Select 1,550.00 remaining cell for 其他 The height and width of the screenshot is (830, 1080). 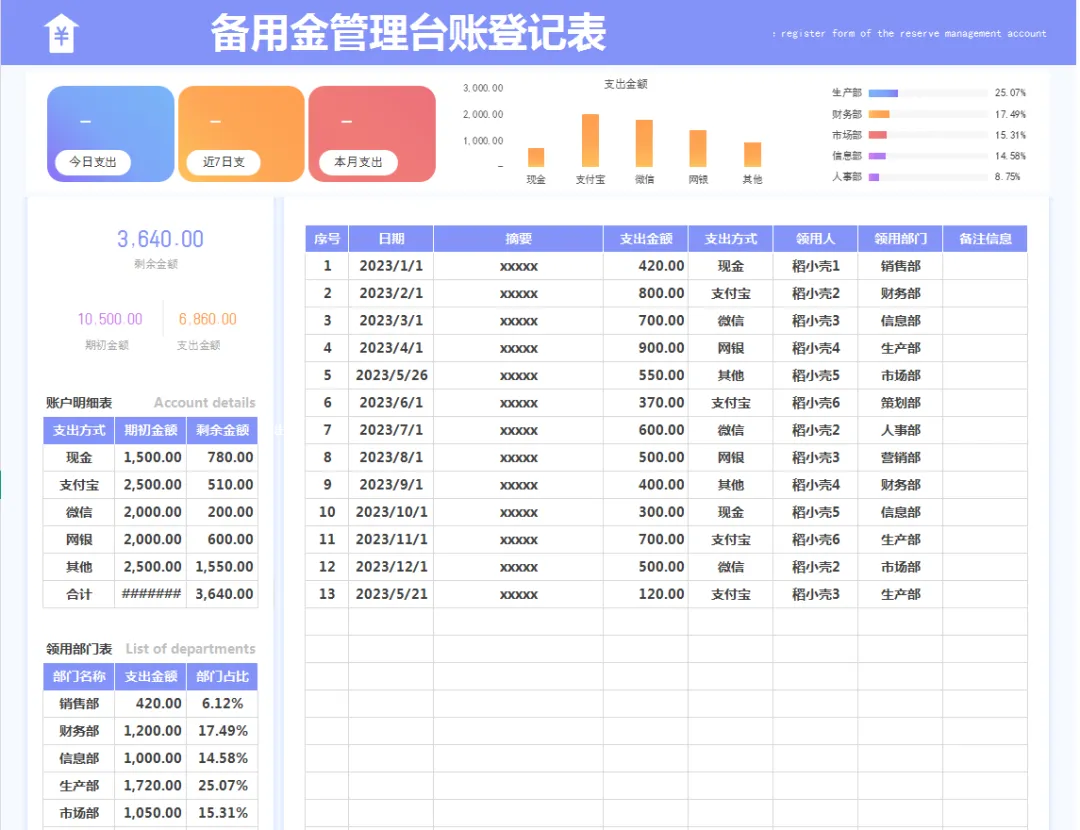(x=222, y=567)
